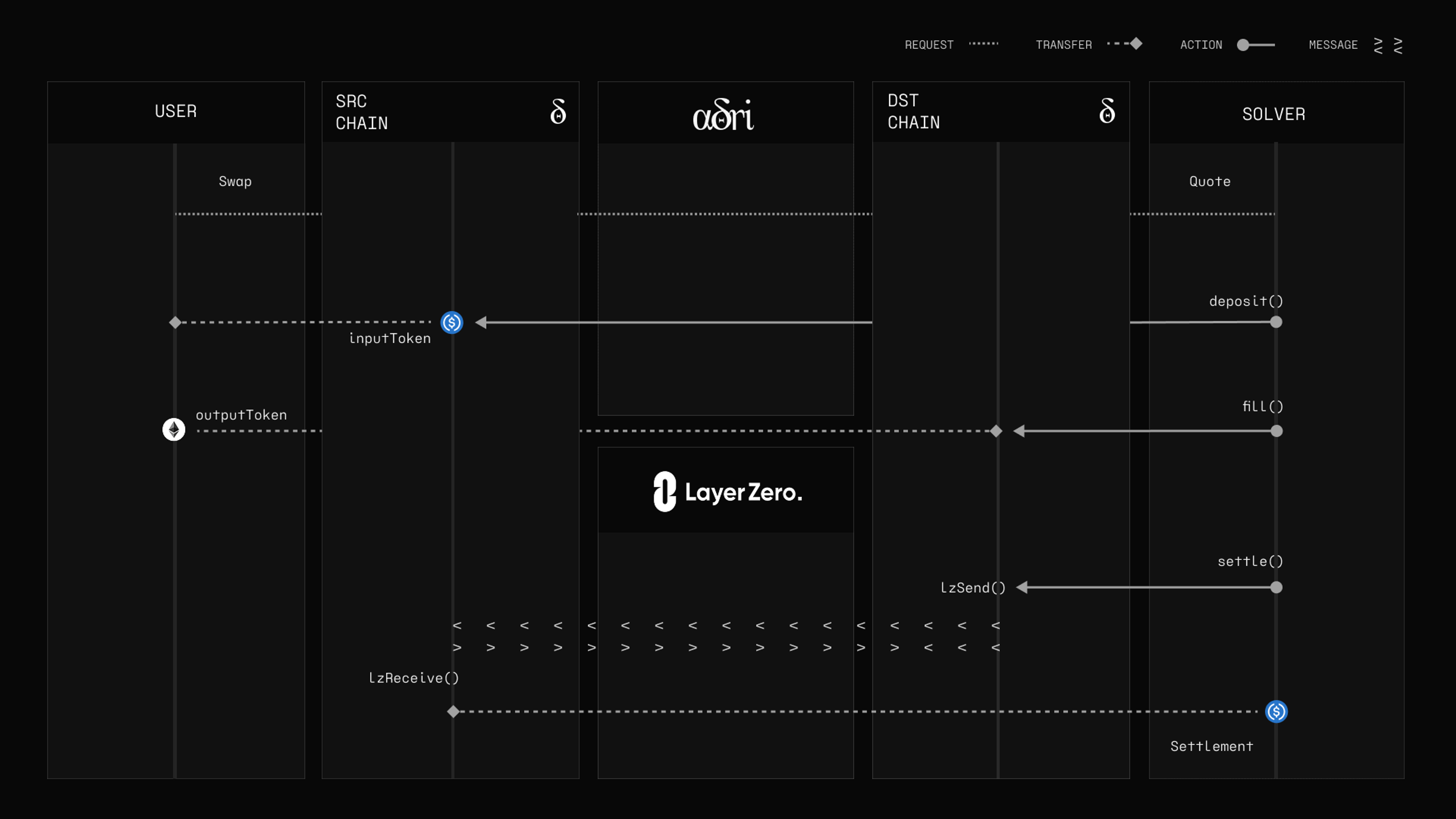Click arrowhead pointing at the SRC USDC icon
This screenshot has height=819, width=1456.
tap(481, 322)
